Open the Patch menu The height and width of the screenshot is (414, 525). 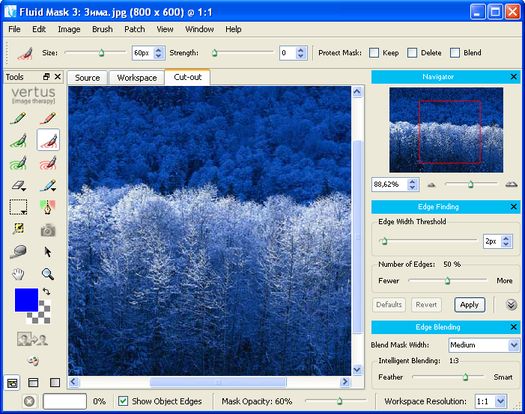135,29
